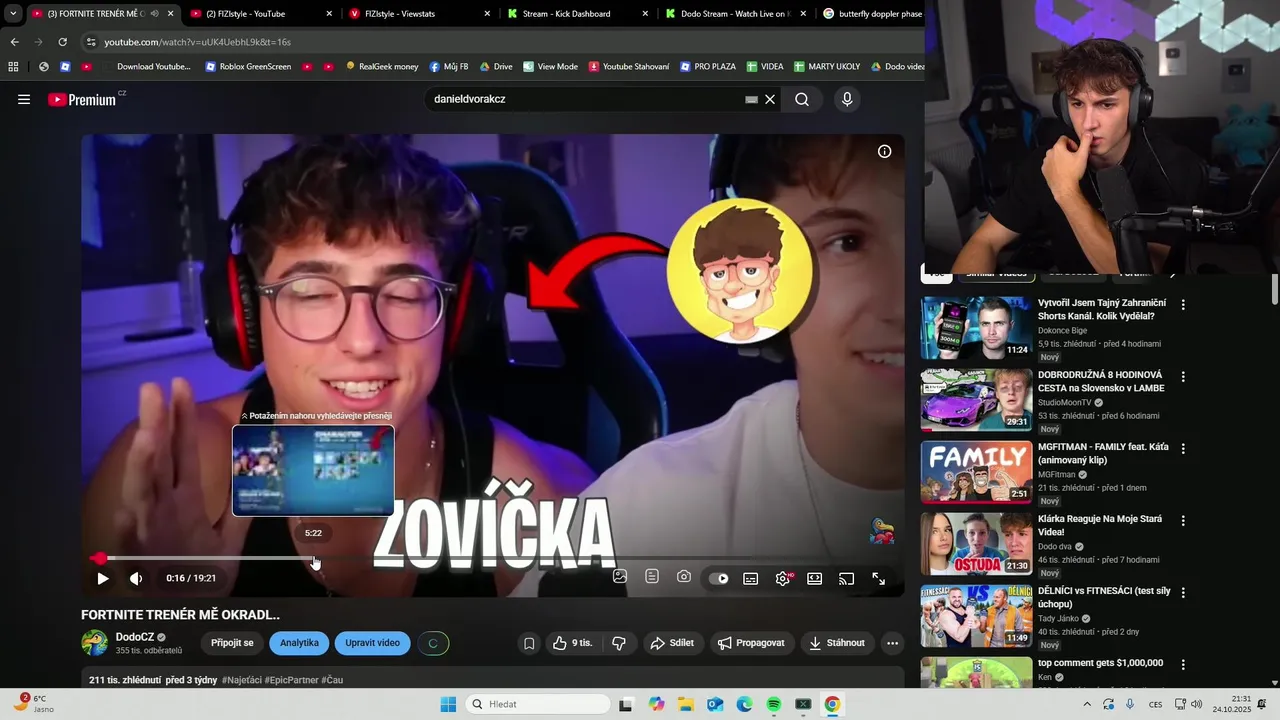
Task: Switch to the butterfly doppler phase tab
Action: pos(870,14)
